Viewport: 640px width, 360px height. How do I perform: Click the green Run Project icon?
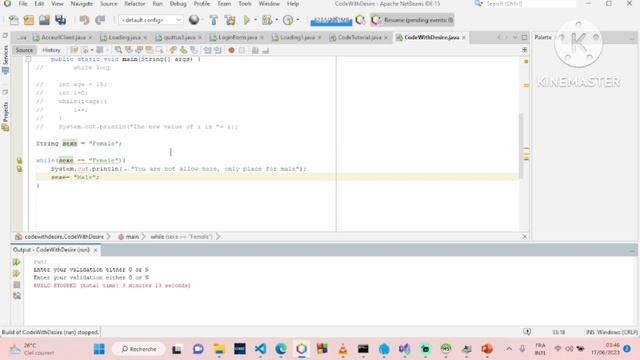pos(247,20)
